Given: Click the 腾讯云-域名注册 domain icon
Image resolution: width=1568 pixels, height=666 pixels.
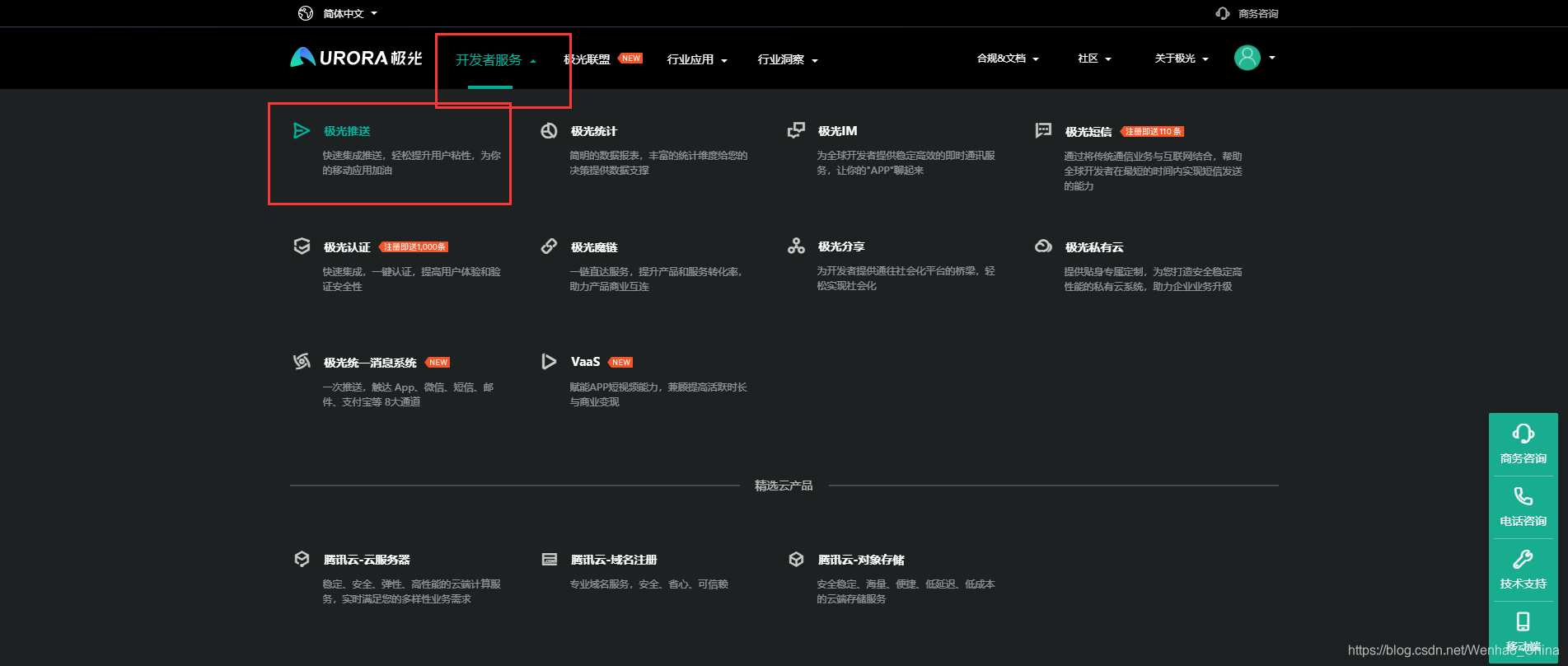Looking at the screenshot, I should tap(549, 559).
